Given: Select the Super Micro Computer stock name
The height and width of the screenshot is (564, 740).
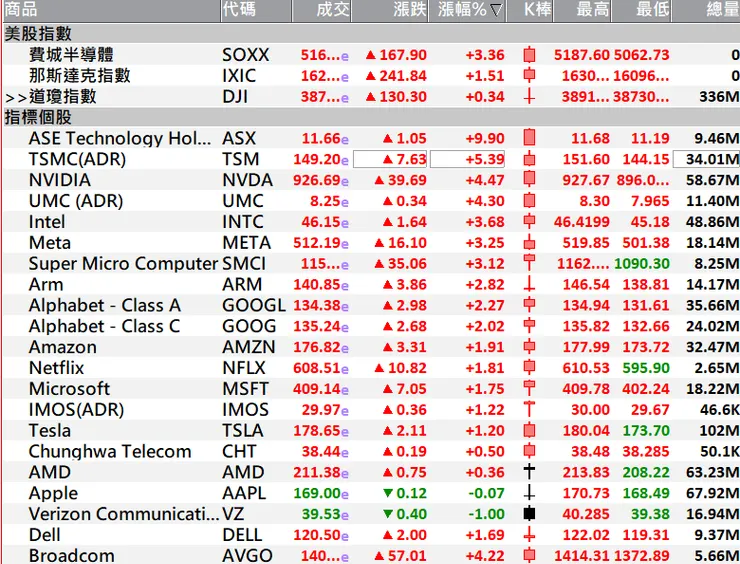Looking at the screenshot, I should pos(123,263).
